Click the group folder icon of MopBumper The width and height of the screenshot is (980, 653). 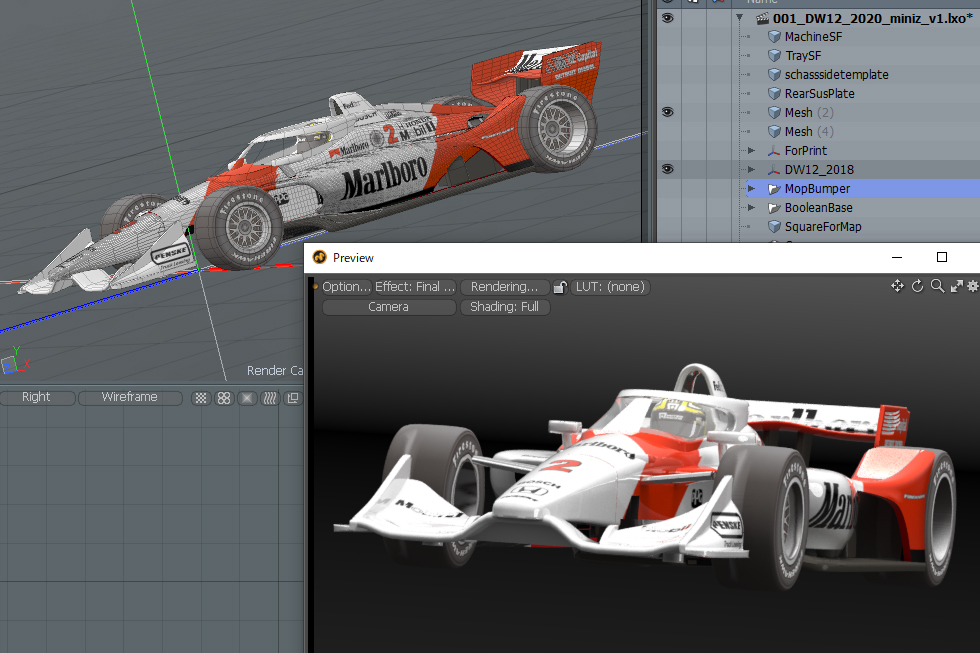click(774, 189)
